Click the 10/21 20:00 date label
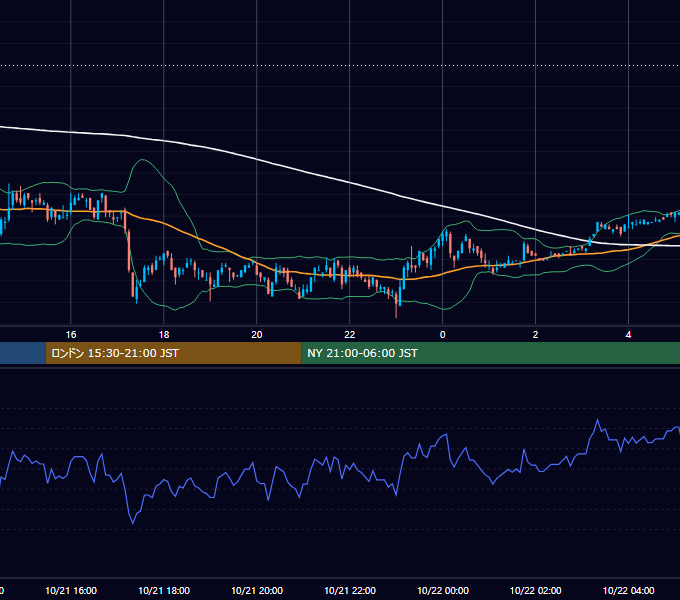This screenshot has width=680, height=600. (x=257, y=590)
